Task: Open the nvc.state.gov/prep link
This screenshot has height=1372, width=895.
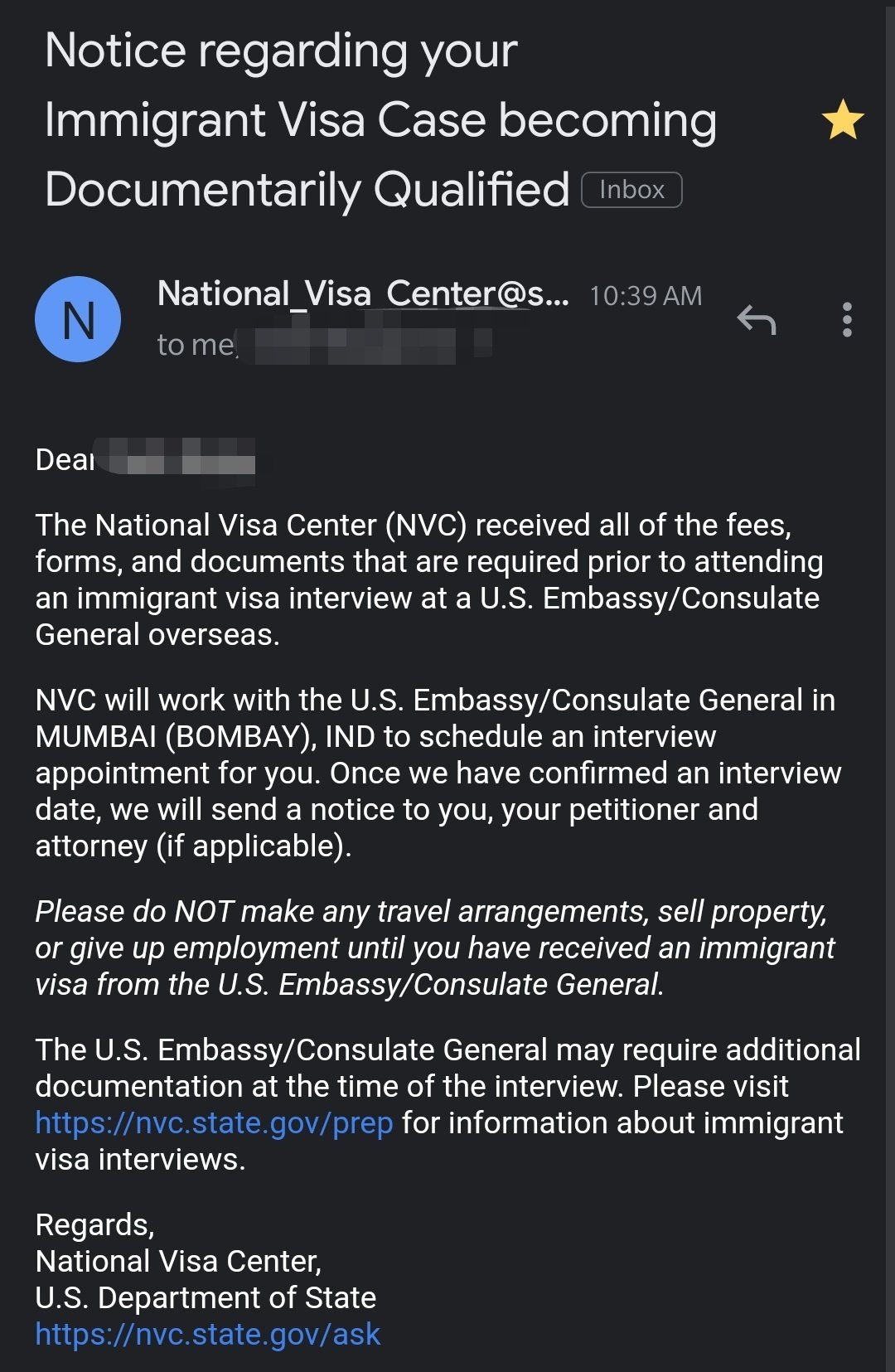Action: coord(214,1122)
